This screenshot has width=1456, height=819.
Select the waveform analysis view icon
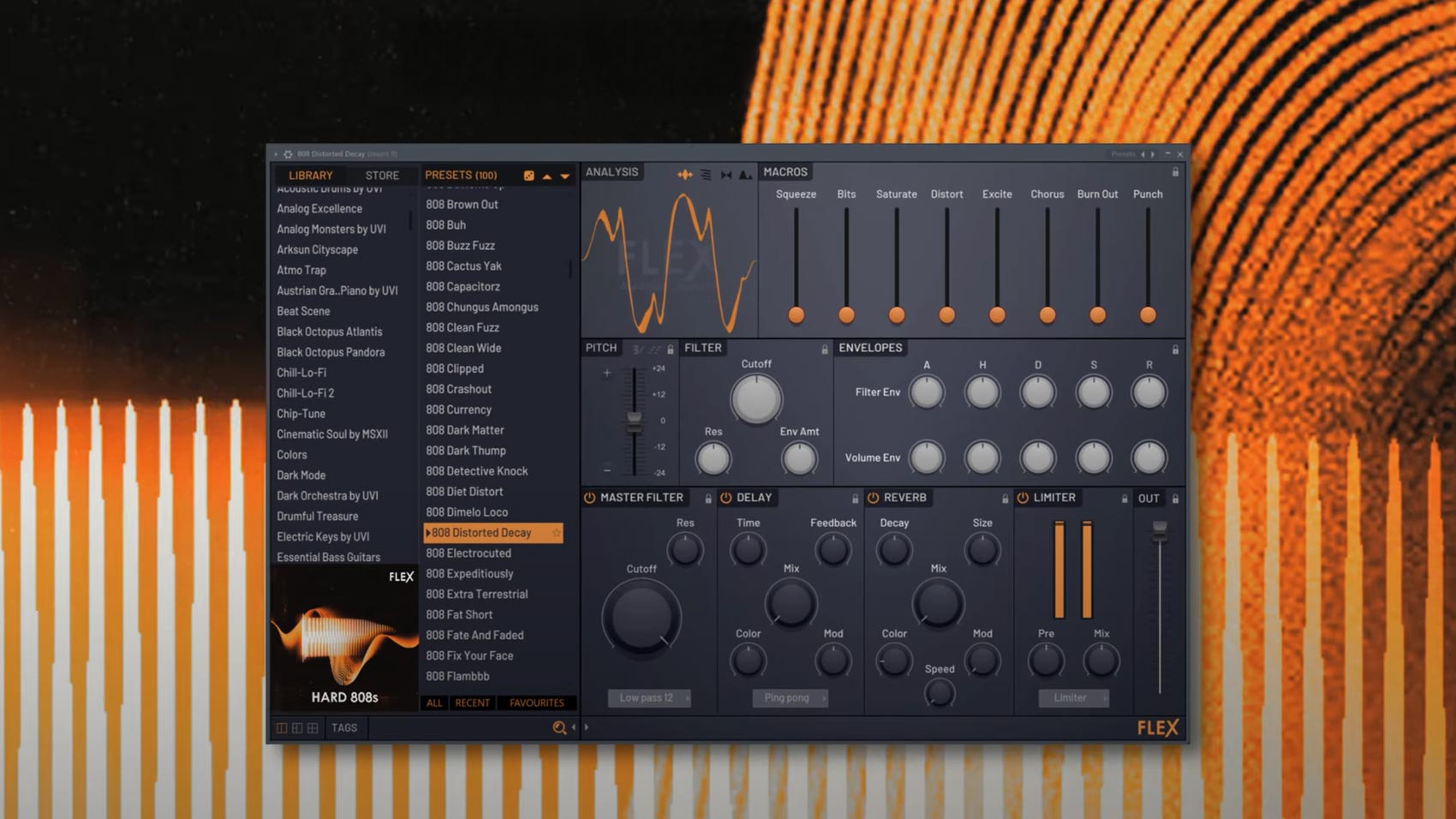(x=684, y=175)
